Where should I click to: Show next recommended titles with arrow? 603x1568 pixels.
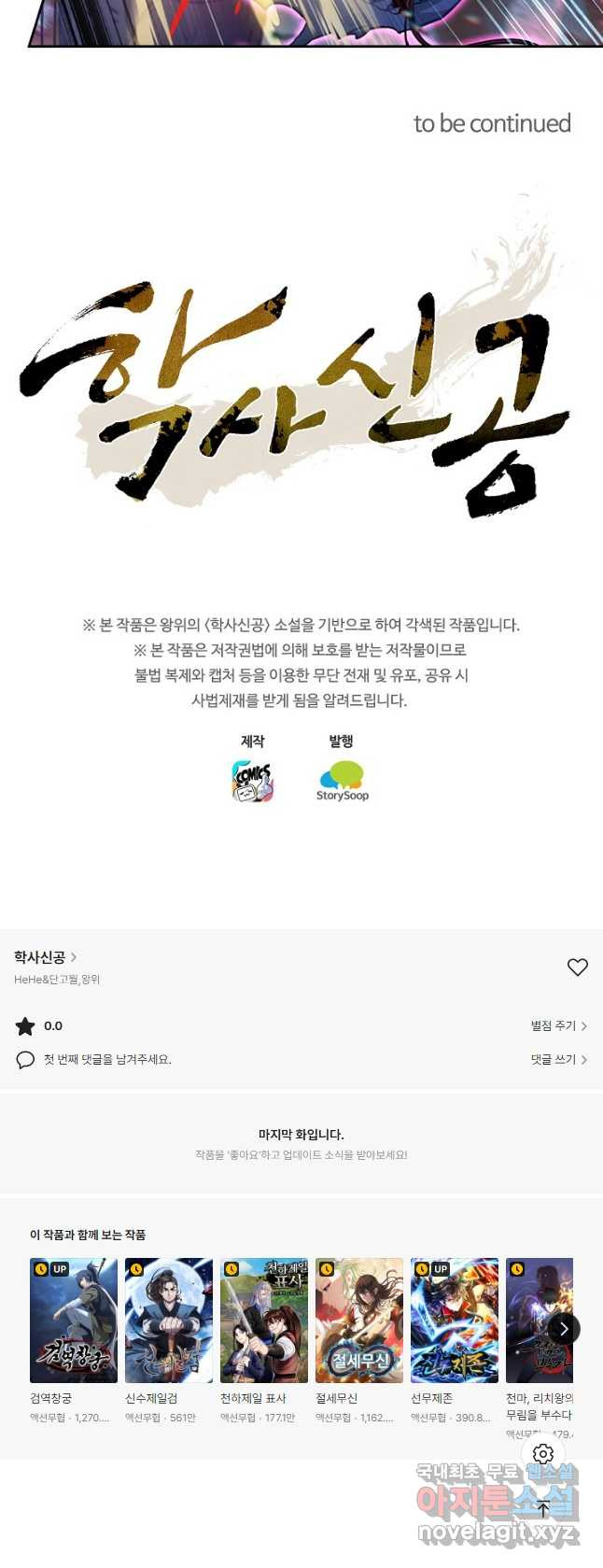[564, 1328]
